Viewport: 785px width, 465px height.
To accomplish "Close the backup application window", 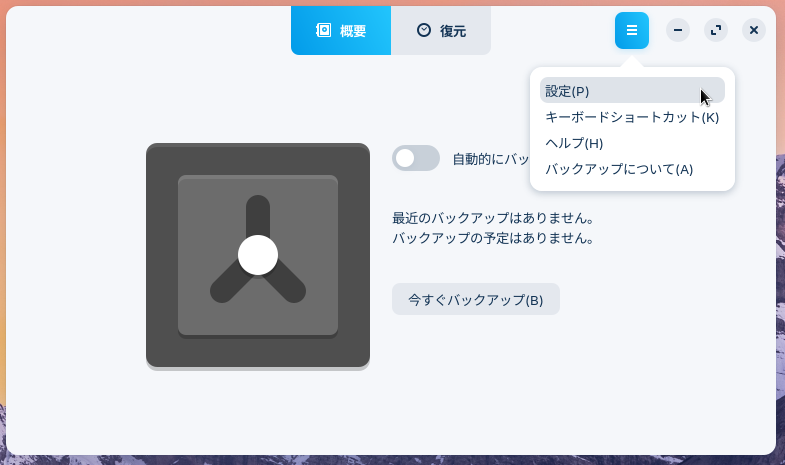I will click(754, 30).
